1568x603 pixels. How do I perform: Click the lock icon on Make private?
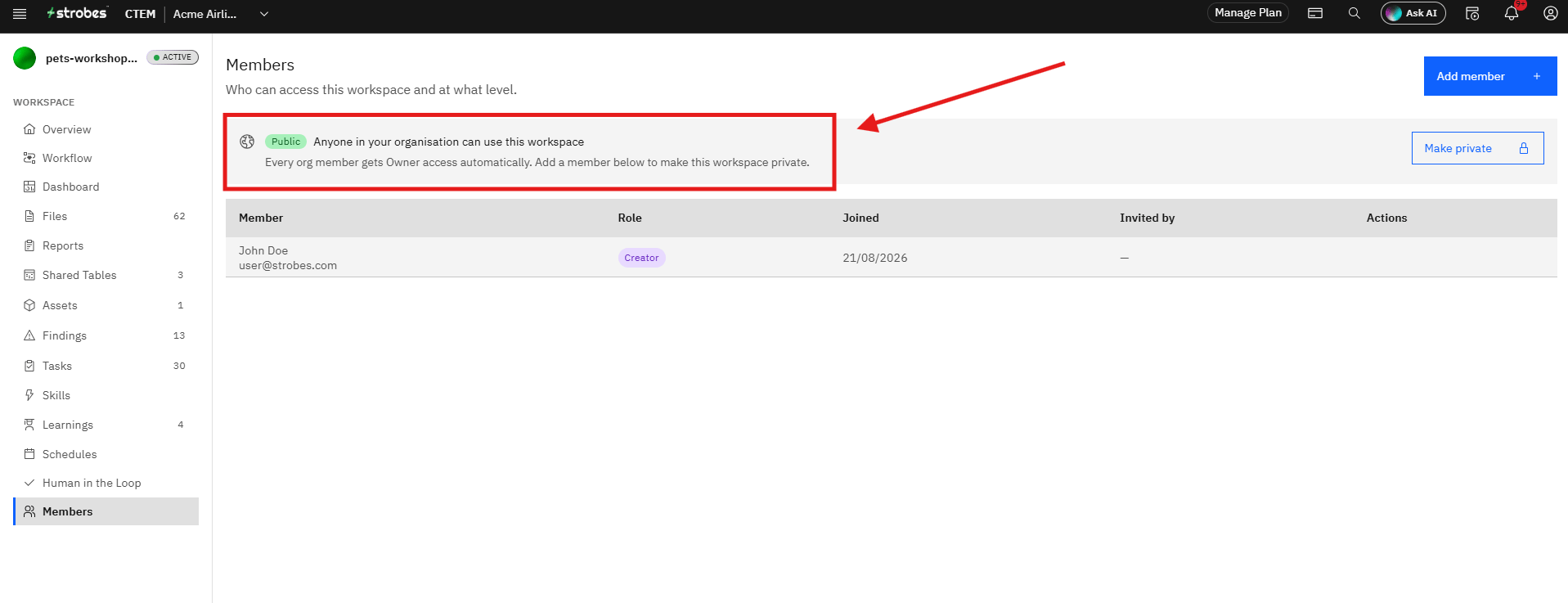(1524, 148)
